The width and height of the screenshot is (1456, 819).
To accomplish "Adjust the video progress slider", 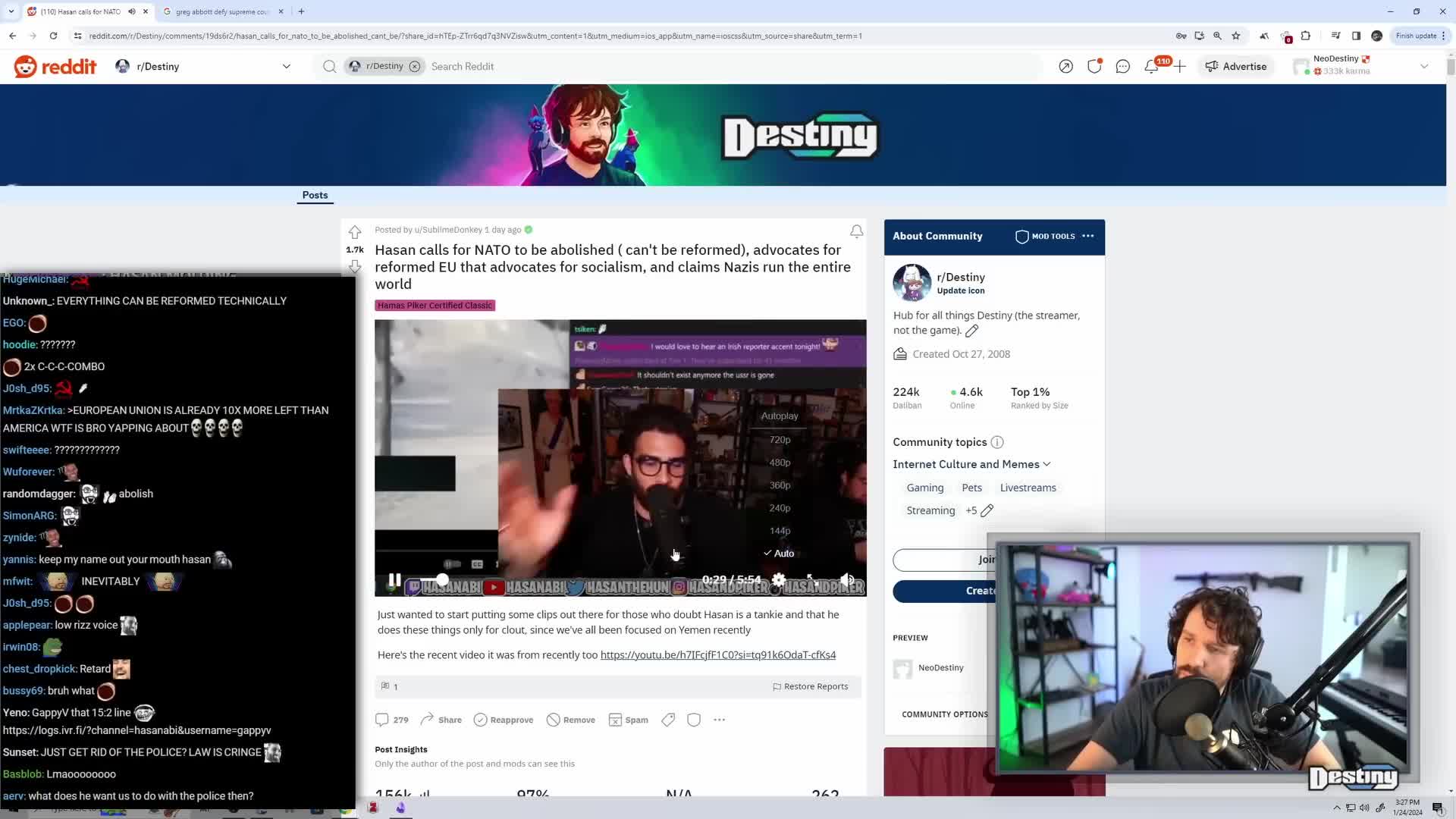I will point(443,580).
